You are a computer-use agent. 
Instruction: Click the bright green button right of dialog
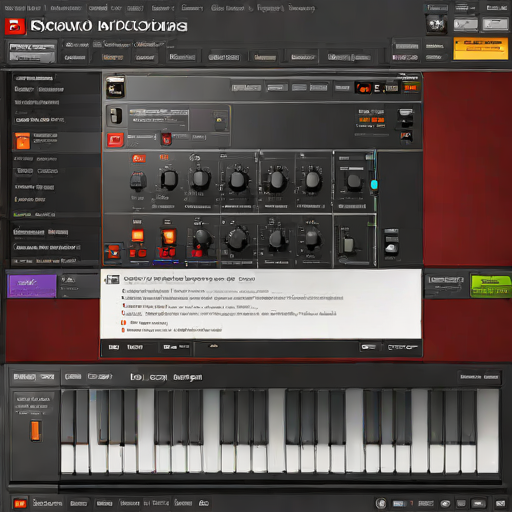pos(490,286)
